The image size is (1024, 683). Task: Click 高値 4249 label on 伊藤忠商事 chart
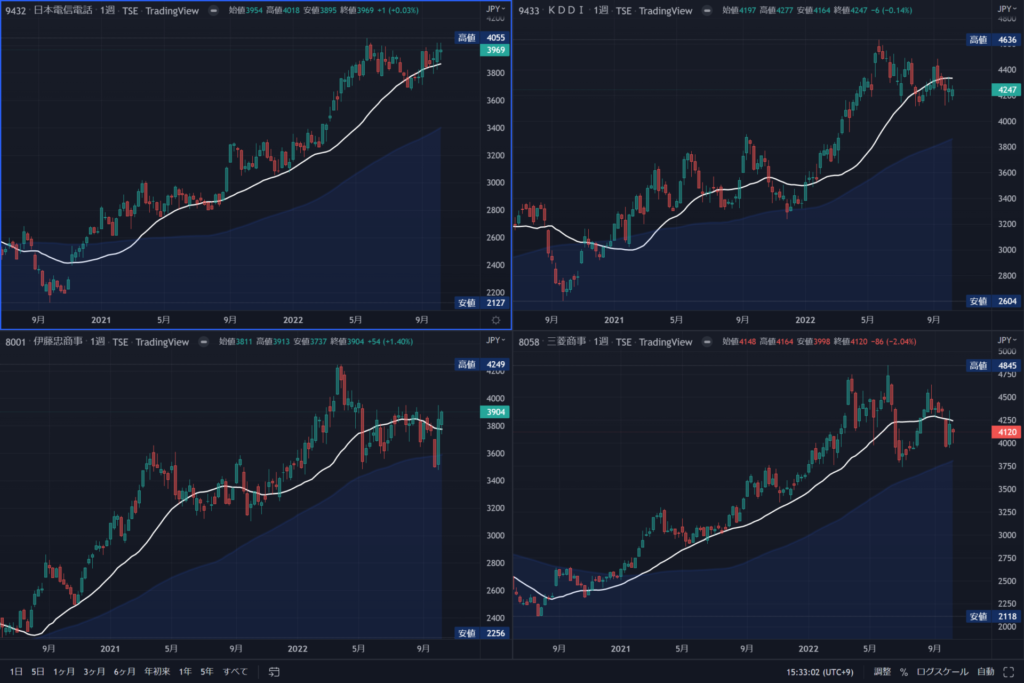(x=482, y=364)
